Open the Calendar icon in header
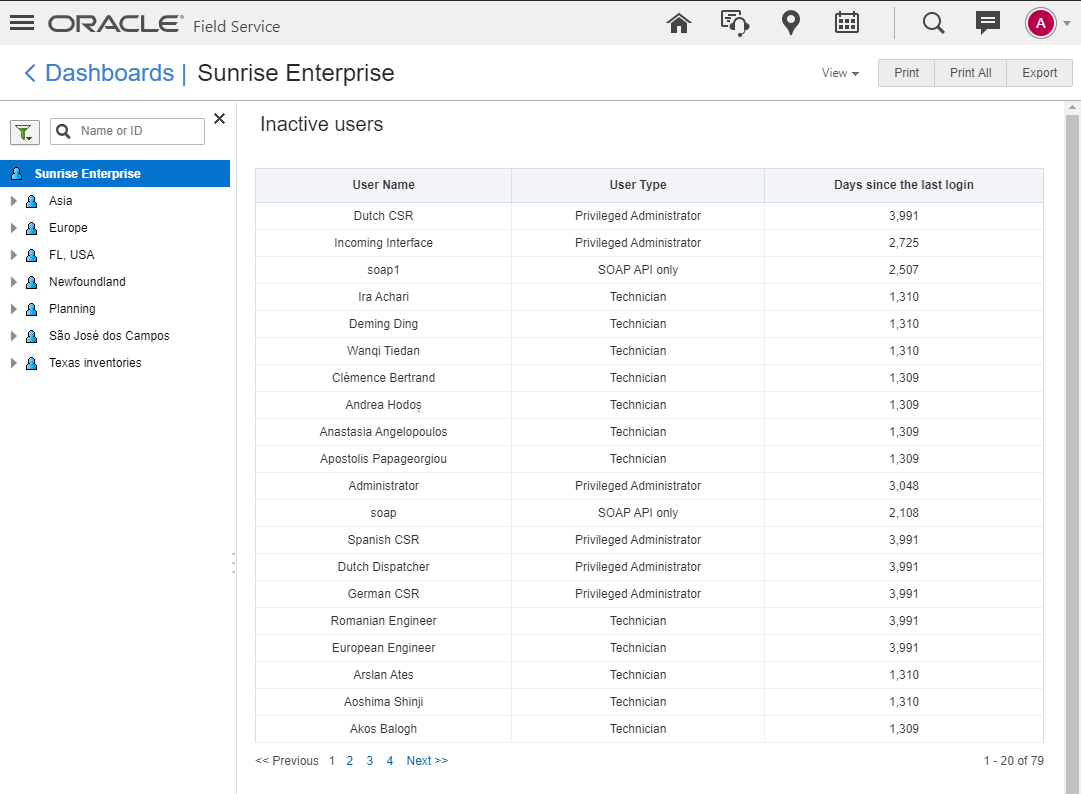Image resolution: width=1081 pixels, height=794 pixels. [847, 23]
